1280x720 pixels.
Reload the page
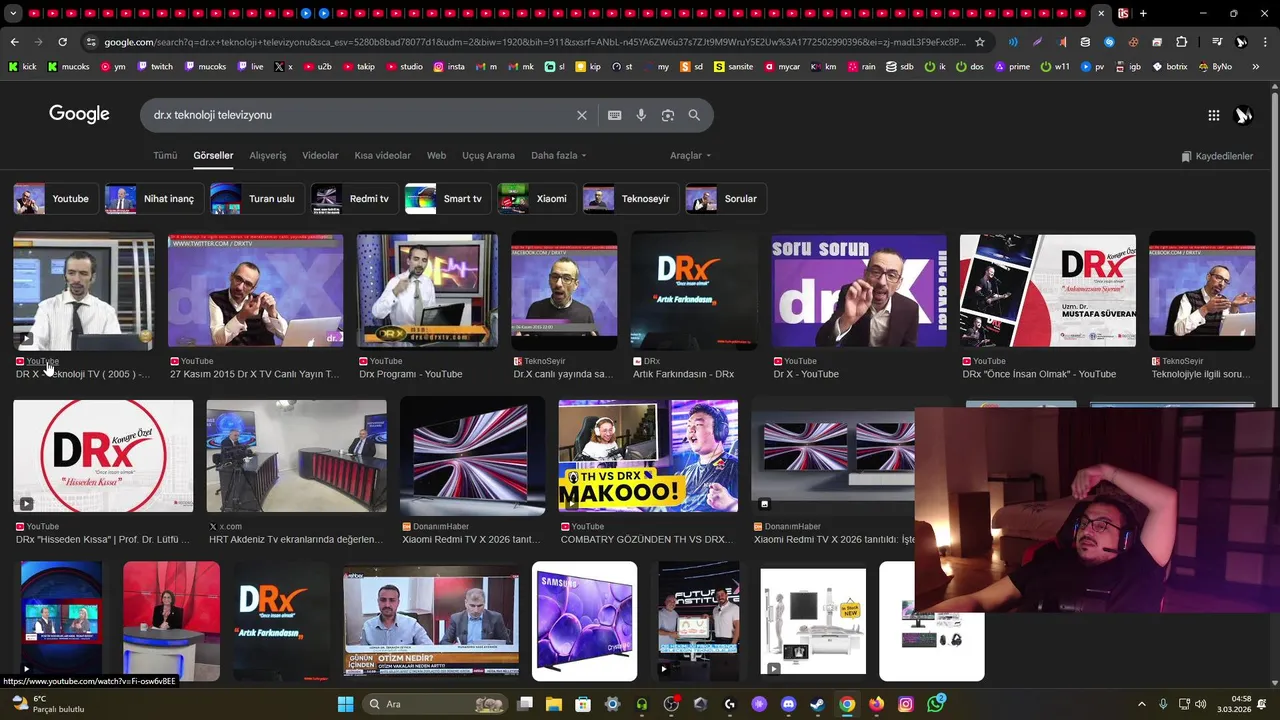point(62,42)
